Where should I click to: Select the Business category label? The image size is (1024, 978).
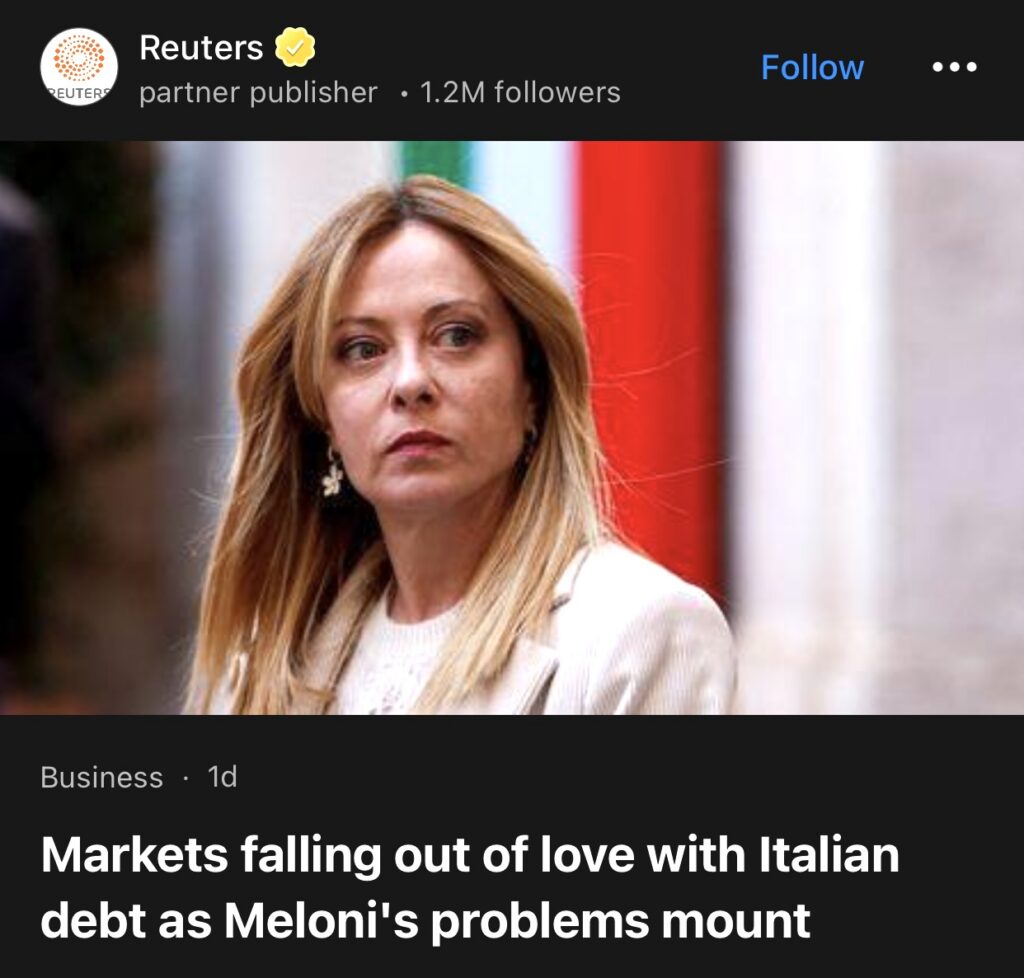[101, 777]
